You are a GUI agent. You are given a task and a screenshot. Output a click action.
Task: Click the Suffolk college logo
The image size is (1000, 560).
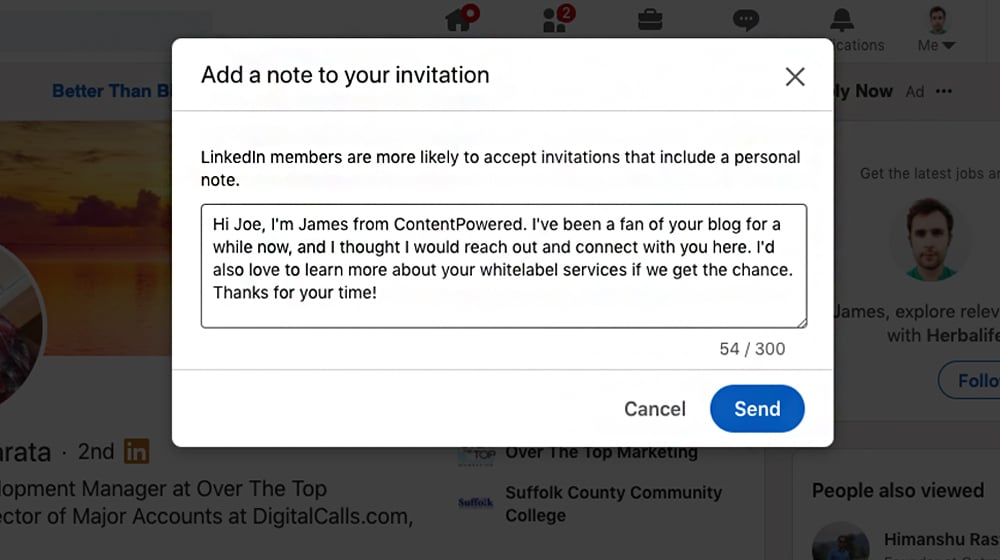pos(476,503)
